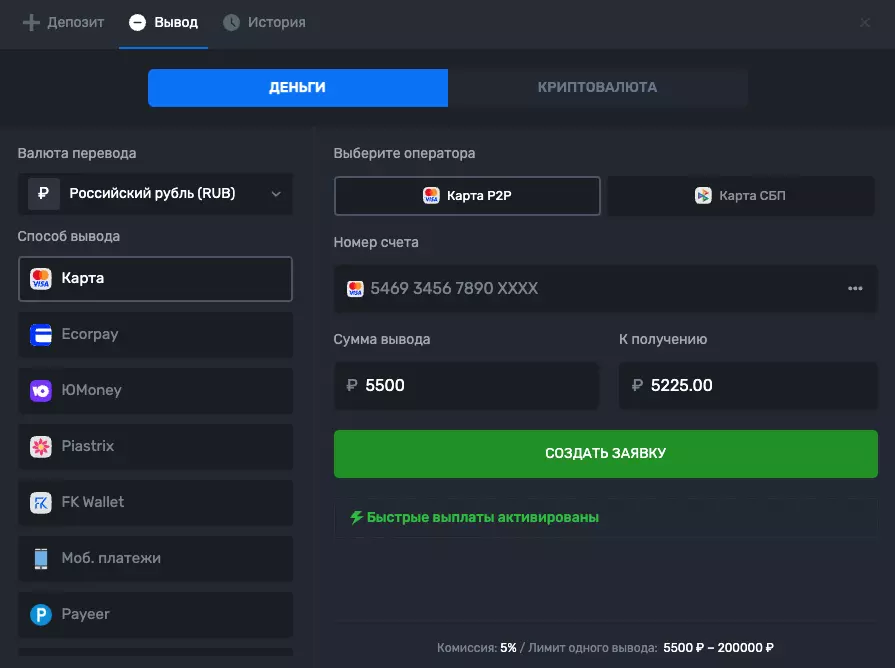This screenshot has width=895, height=668.
Task: Open the Депозит tab
Action: click(63, 22)
